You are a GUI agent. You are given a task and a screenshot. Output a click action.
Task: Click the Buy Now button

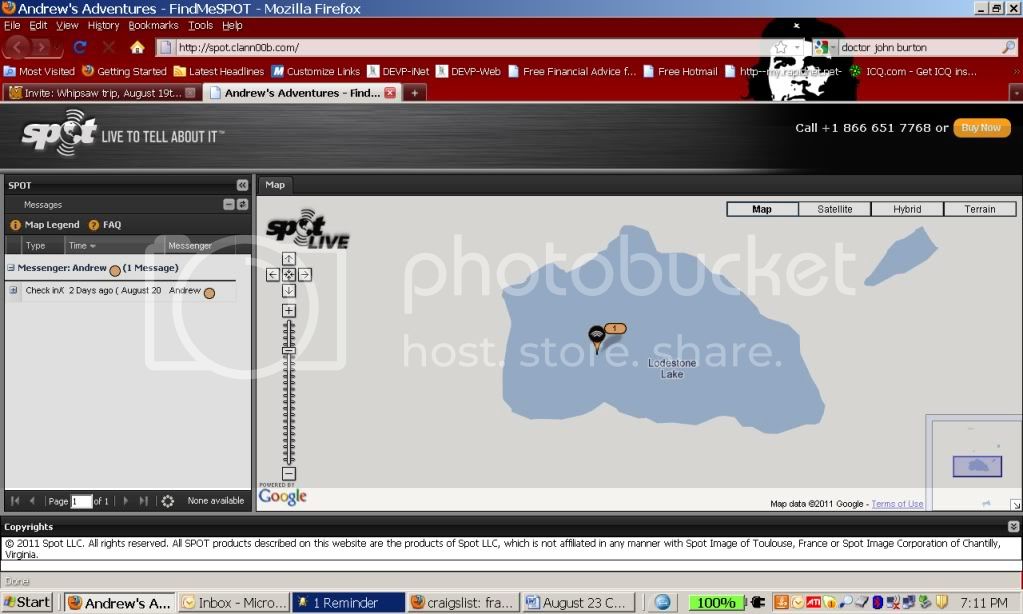tap(981, 128)
